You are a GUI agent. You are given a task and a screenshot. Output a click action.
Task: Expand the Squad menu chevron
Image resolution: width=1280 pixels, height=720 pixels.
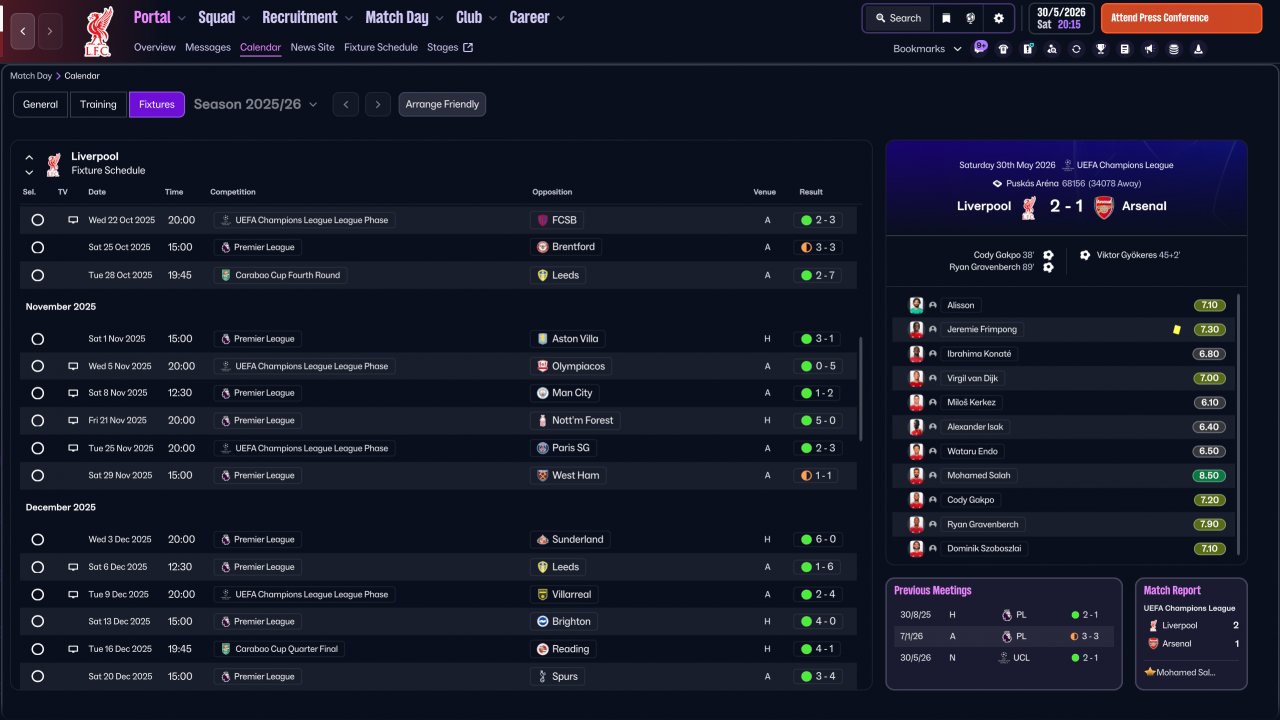tap(245, 18)
